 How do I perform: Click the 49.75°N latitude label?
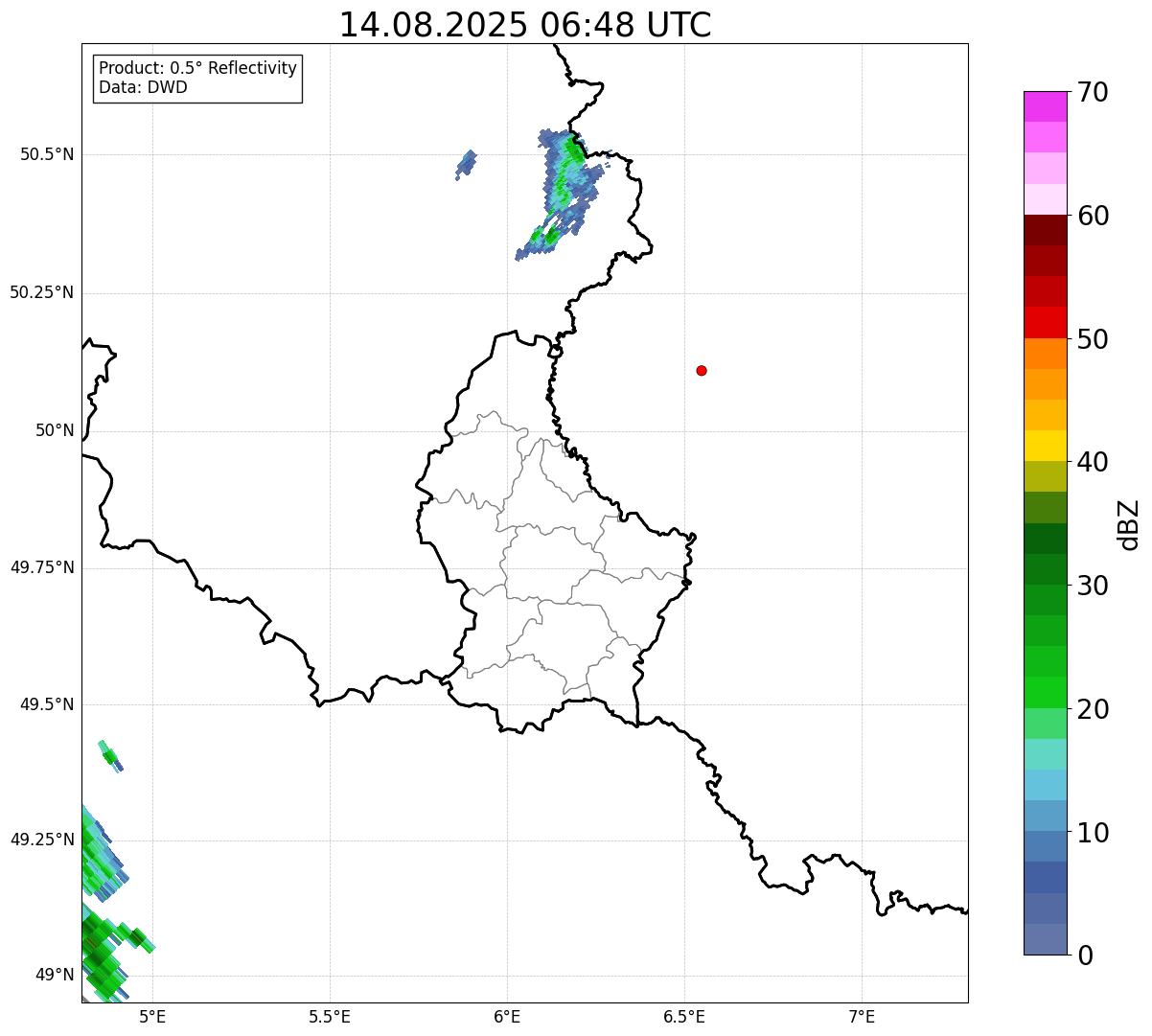pyautogui.click(x=42, y=567)
